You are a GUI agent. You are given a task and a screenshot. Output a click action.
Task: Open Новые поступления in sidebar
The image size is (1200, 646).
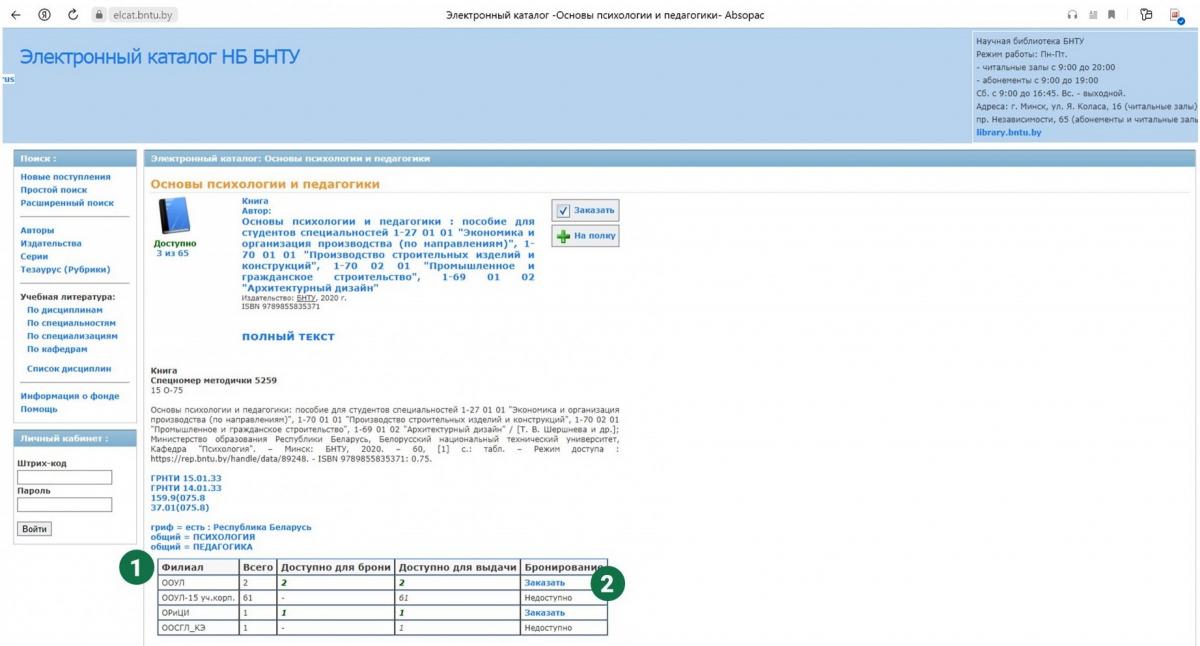point(66,177)
